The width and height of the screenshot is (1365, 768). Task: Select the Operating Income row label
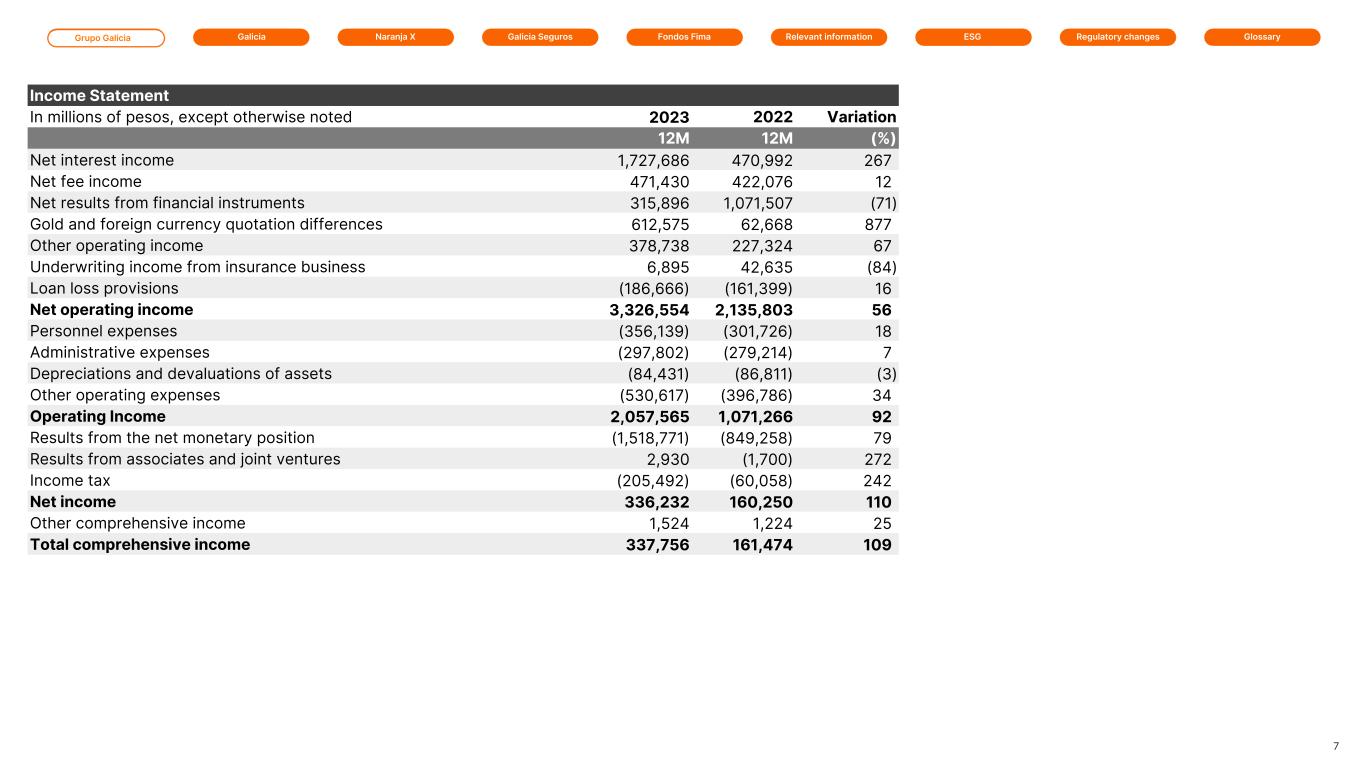point(98,416)
